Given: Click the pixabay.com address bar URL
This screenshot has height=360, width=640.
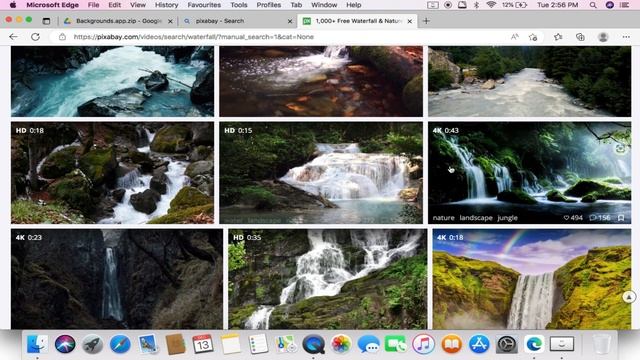Looking at the screenshot, I should coord(193,37).
